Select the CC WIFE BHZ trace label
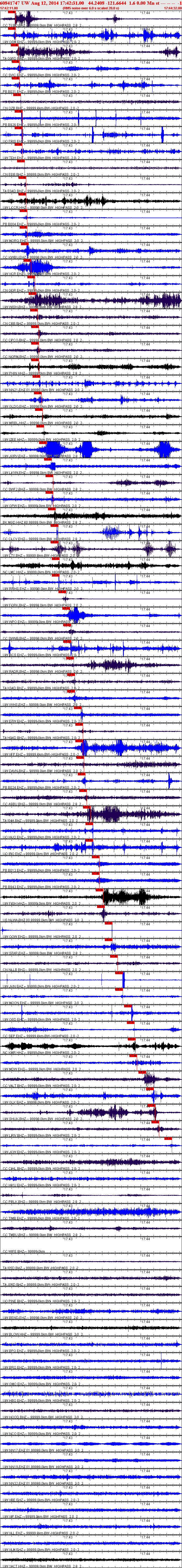Screen dimensions: 182x1568 point(24,1252)
